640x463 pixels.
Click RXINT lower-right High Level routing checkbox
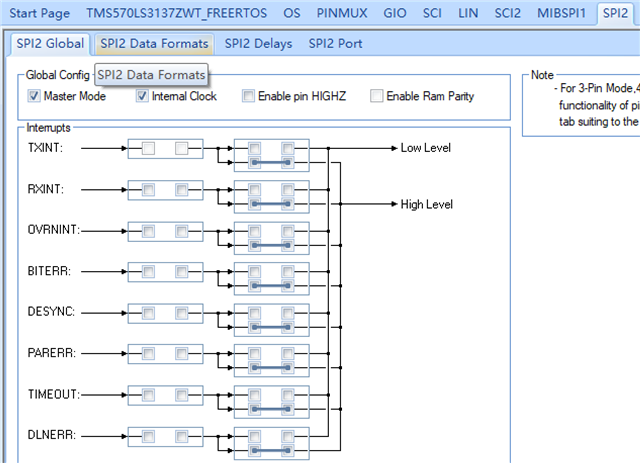tap(288, 204)
